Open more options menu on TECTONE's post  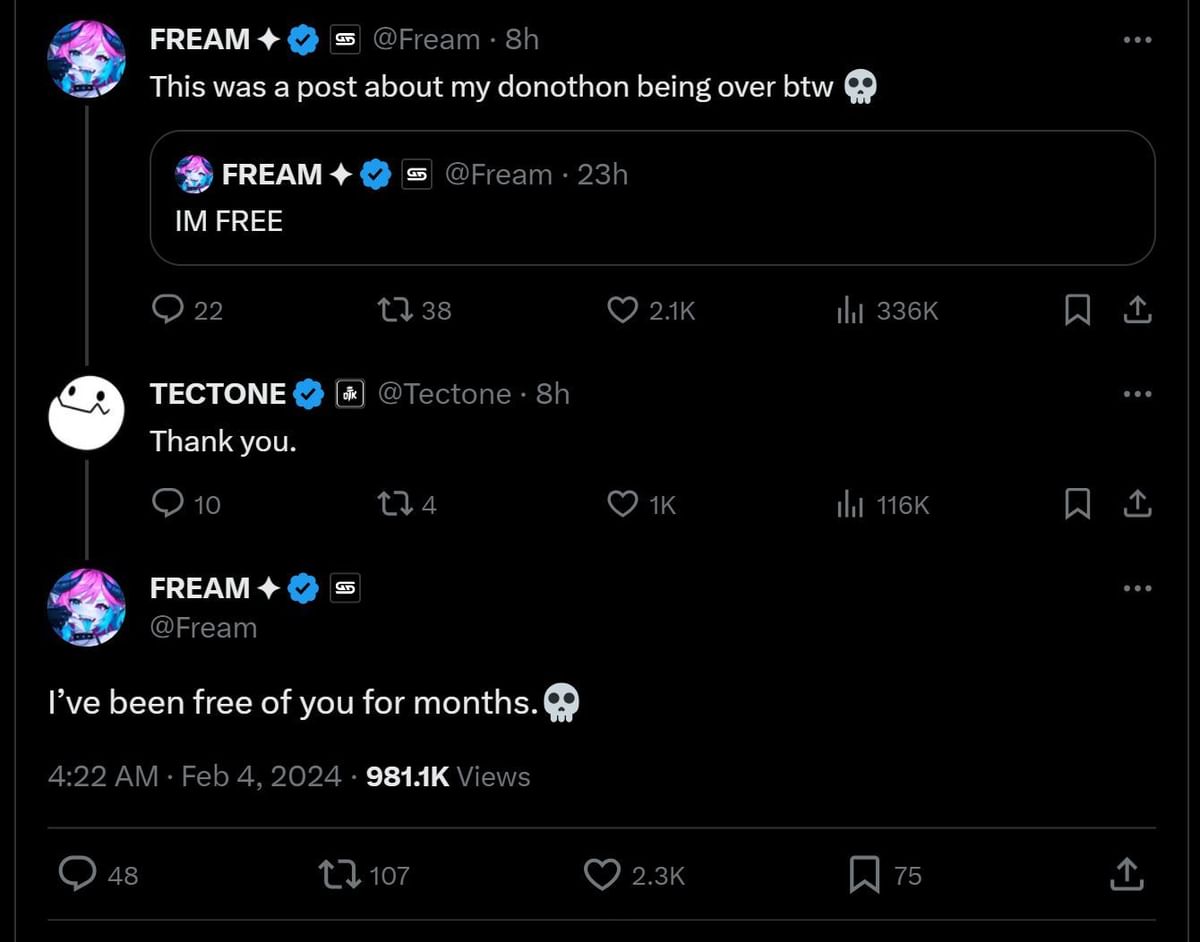point(1137,394)
